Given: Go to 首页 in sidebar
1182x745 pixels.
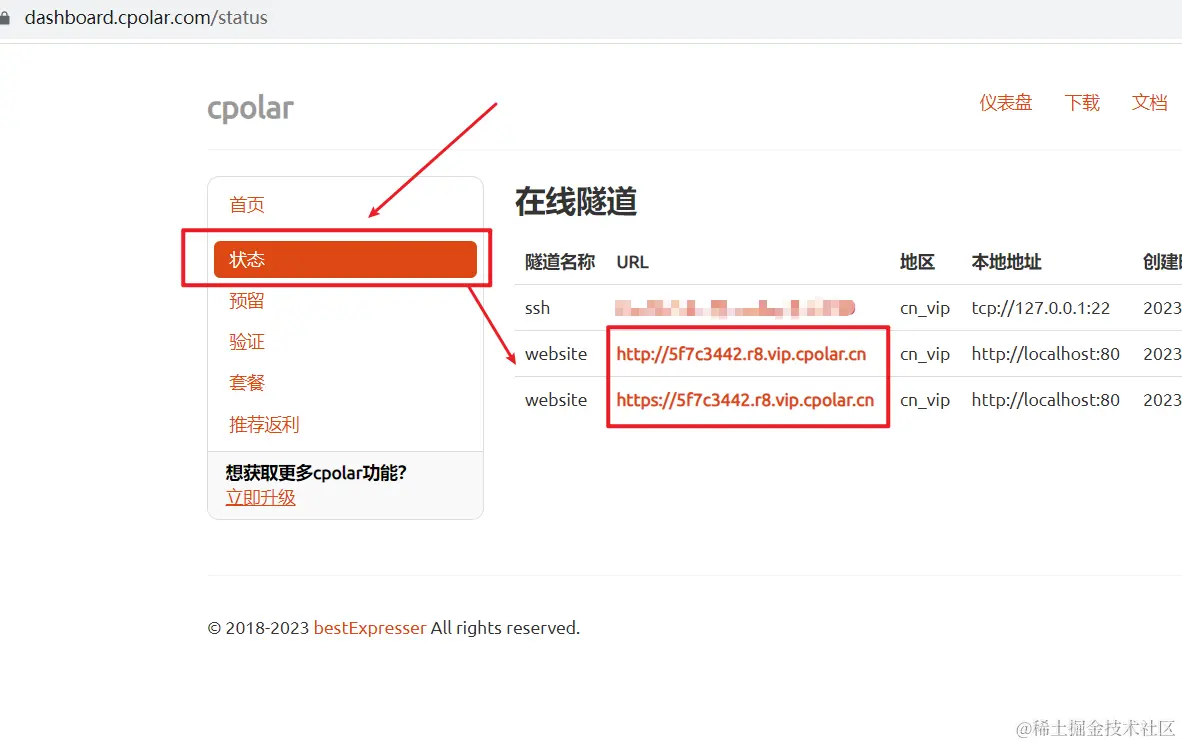Looking at the screenshot, I should tap(247, 204).
